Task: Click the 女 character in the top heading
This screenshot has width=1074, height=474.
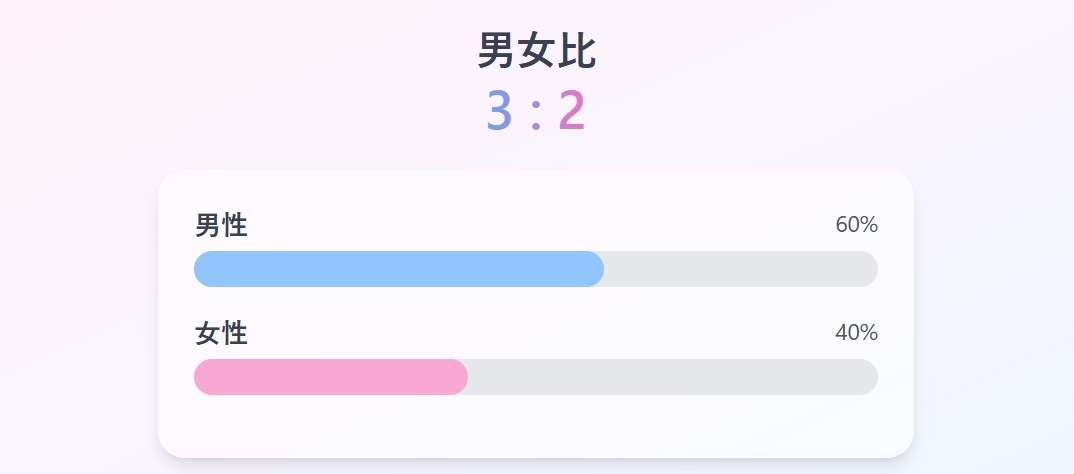Action: pyautogui.click(x=536, y=51)
